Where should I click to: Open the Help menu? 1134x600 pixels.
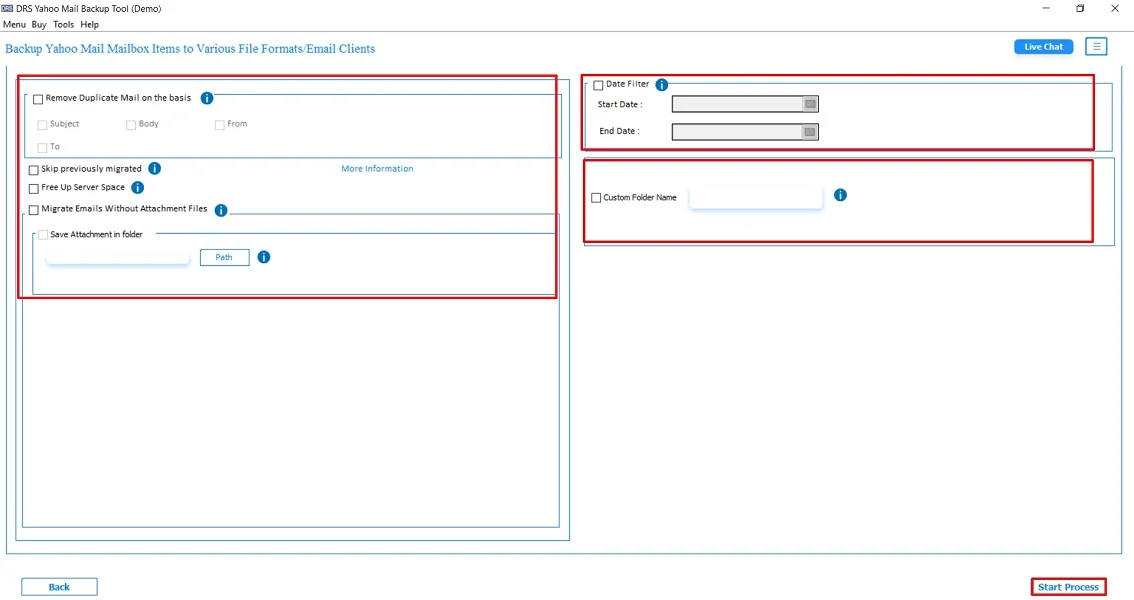coord(89,24)
